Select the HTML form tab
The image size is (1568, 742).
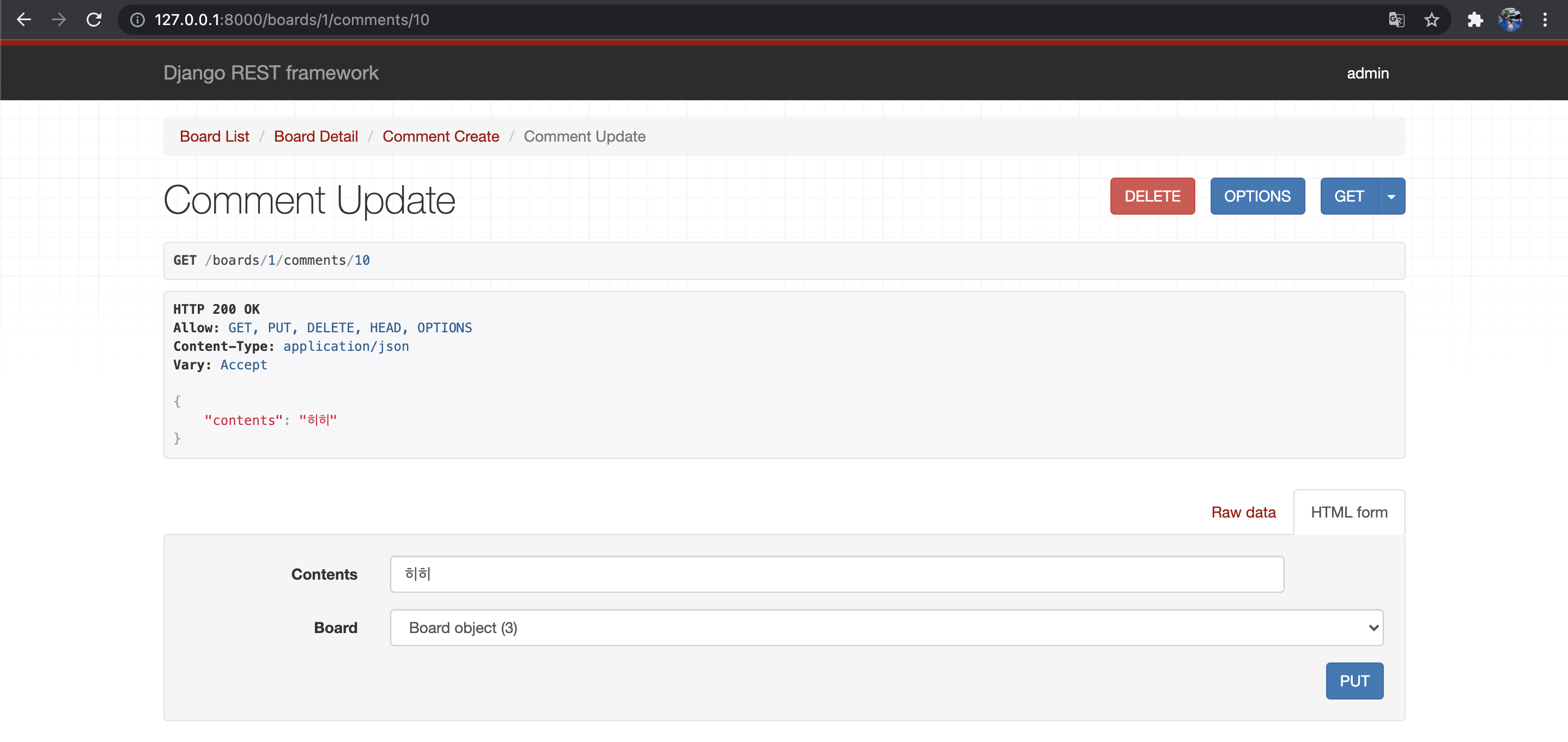[1349, 512]
